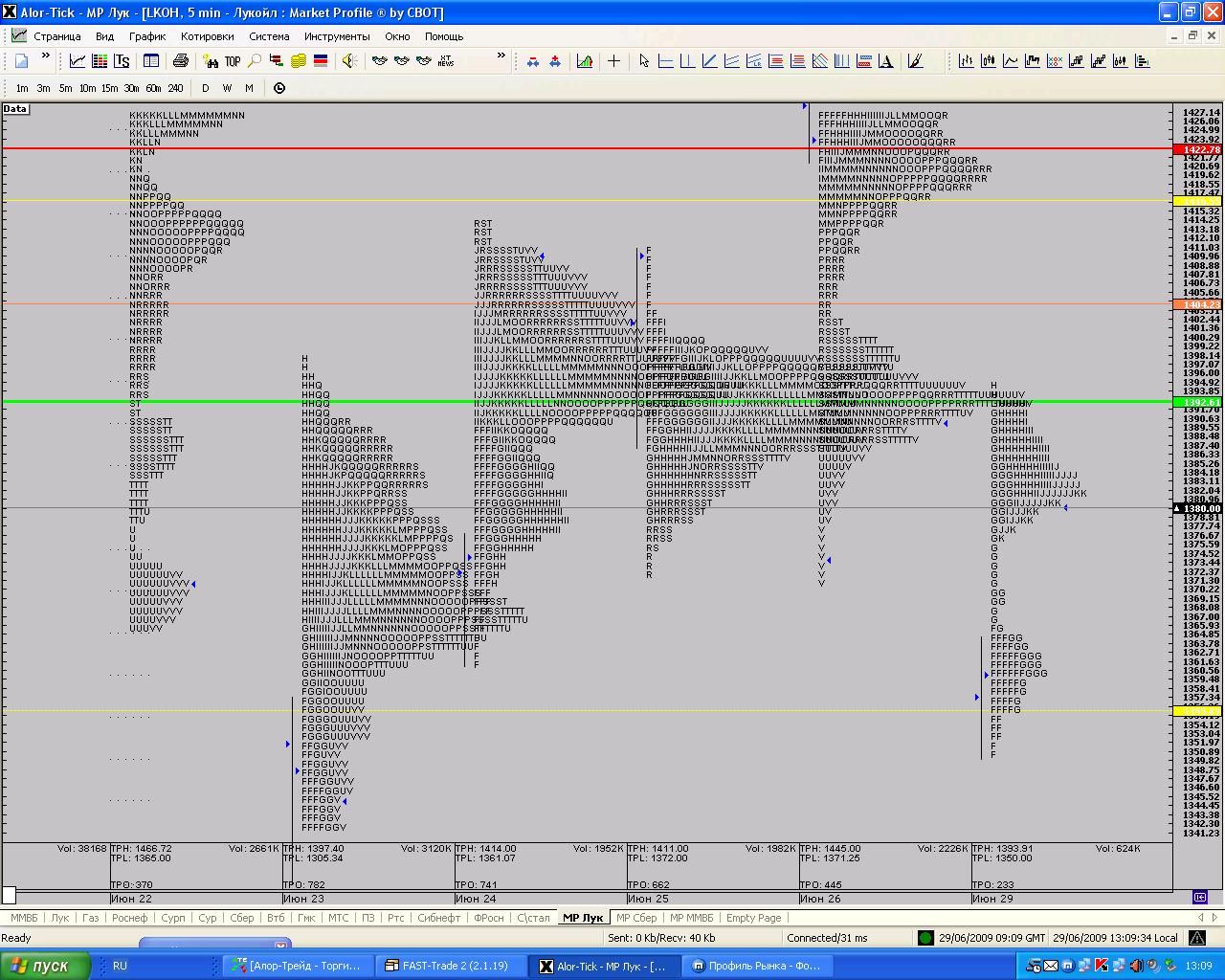Open the Котировки menu
The width and height of the screenshot is (1225, 980).
click(x=207, y=36)
